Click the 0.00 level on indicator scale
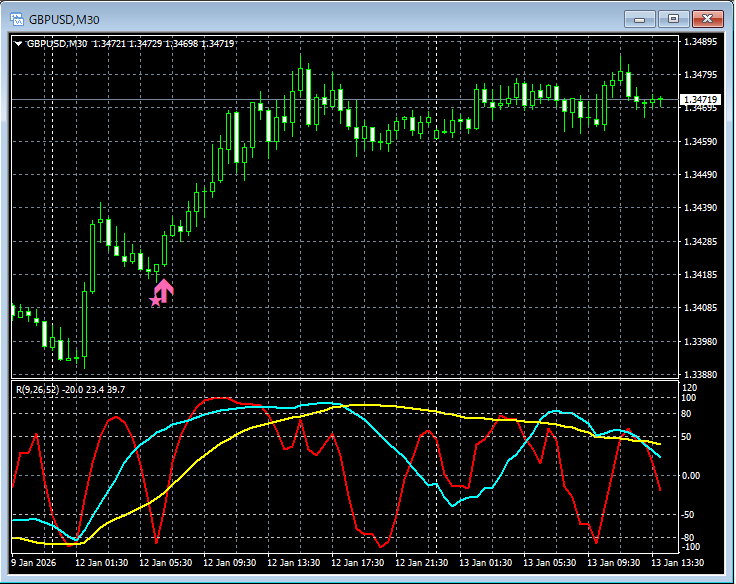Screen dimensions: 736x584 coord(691,476)
